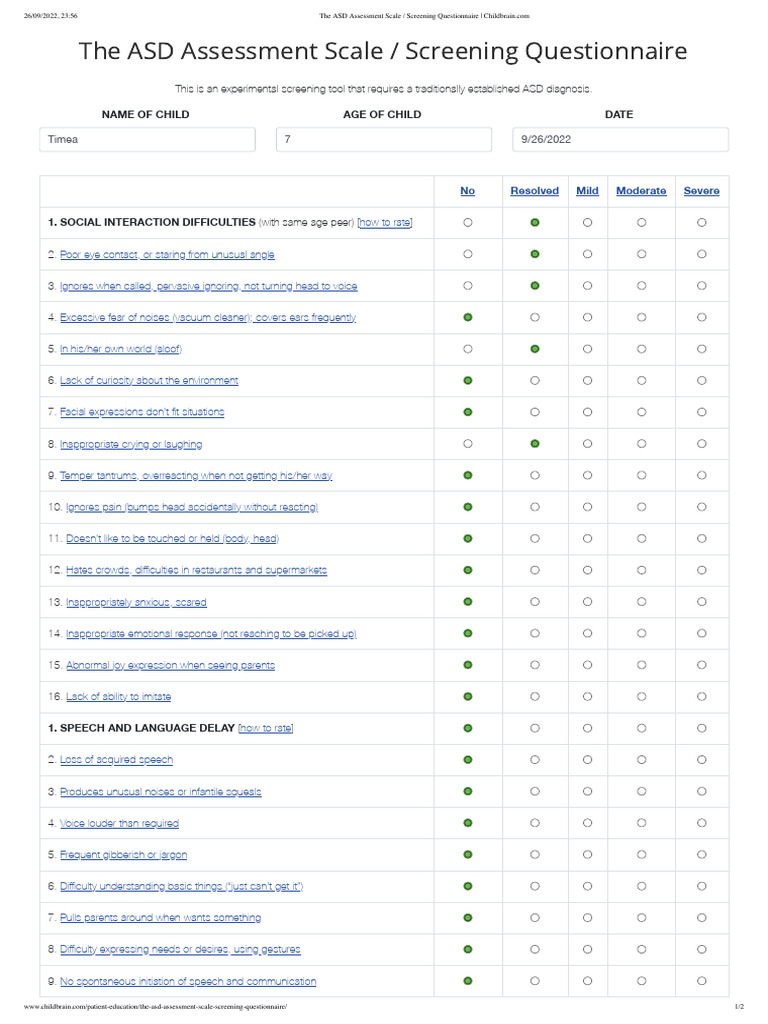The height and width of the screenshot is (1024, 768).
Task: Open 'Hates crowds' item link
Action: click(x=196, y=570)
